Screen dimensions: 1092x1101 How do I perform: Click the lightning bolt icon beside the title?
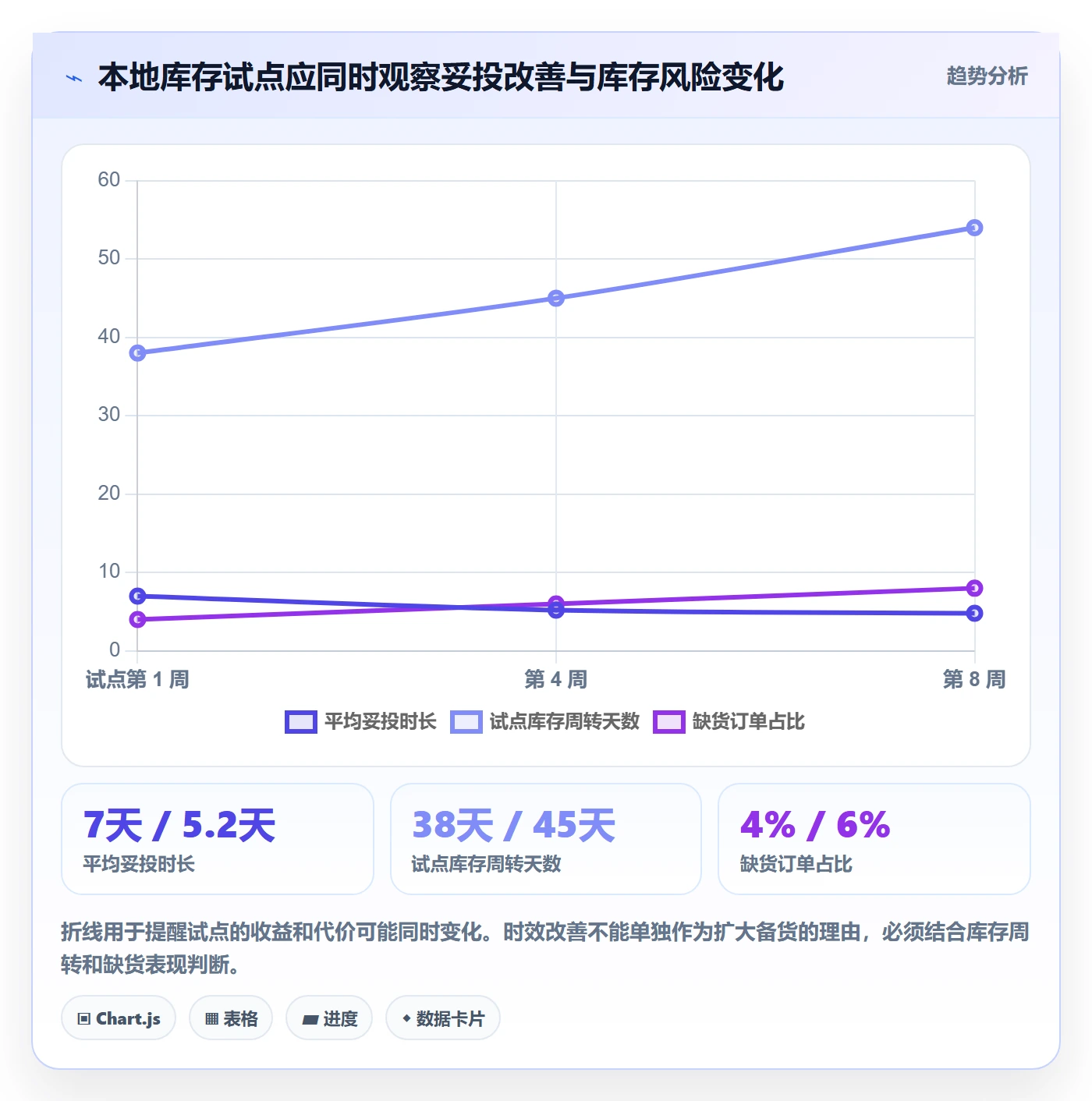pyautogui.click(x=74, y=78)
